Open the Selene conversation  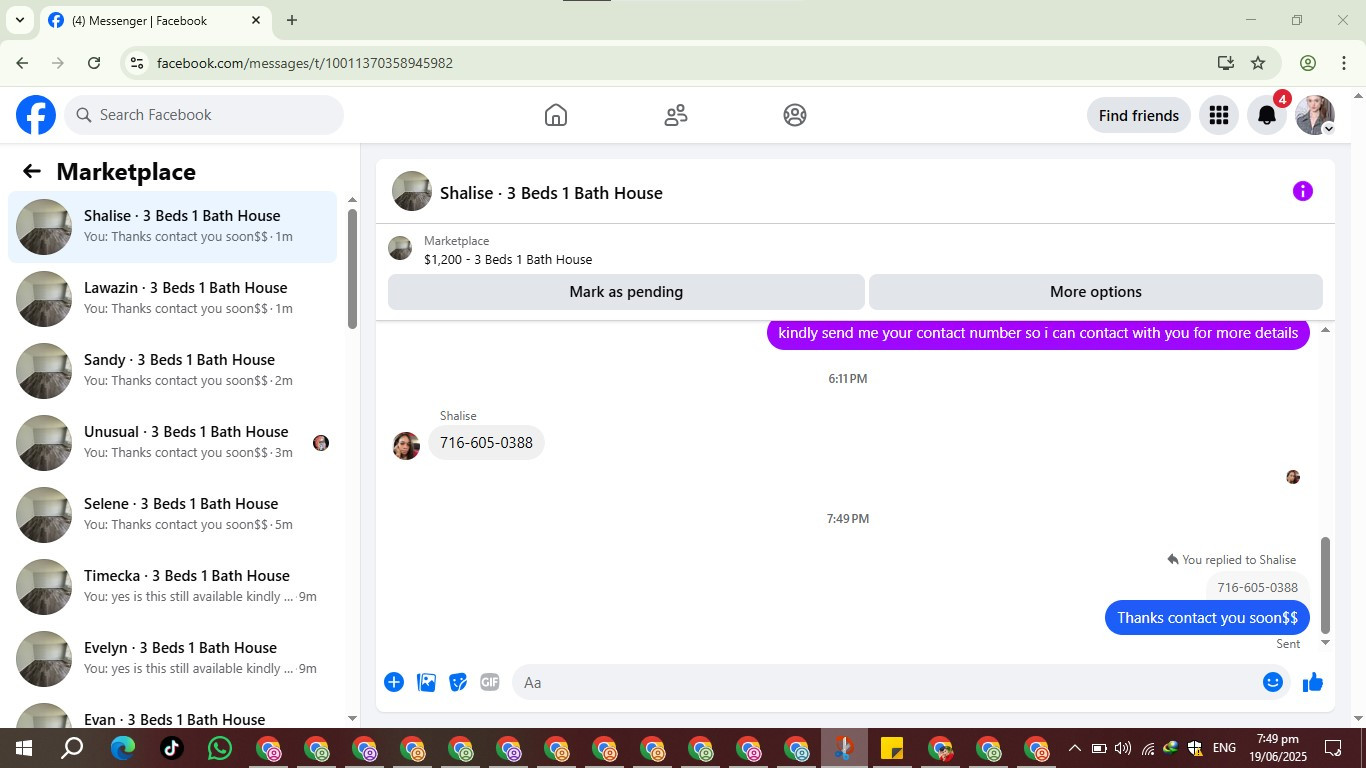point(173,515)
